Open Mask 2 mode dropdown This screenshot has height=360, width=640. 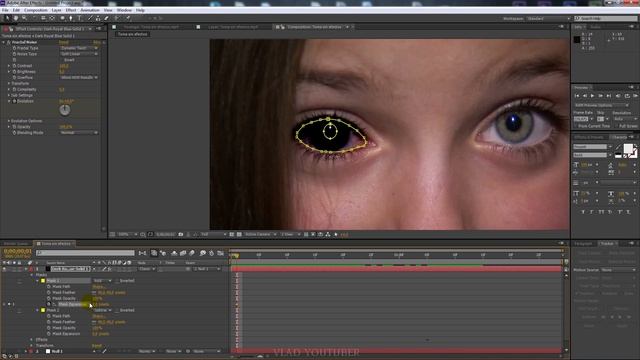click(x=102, y=310)
